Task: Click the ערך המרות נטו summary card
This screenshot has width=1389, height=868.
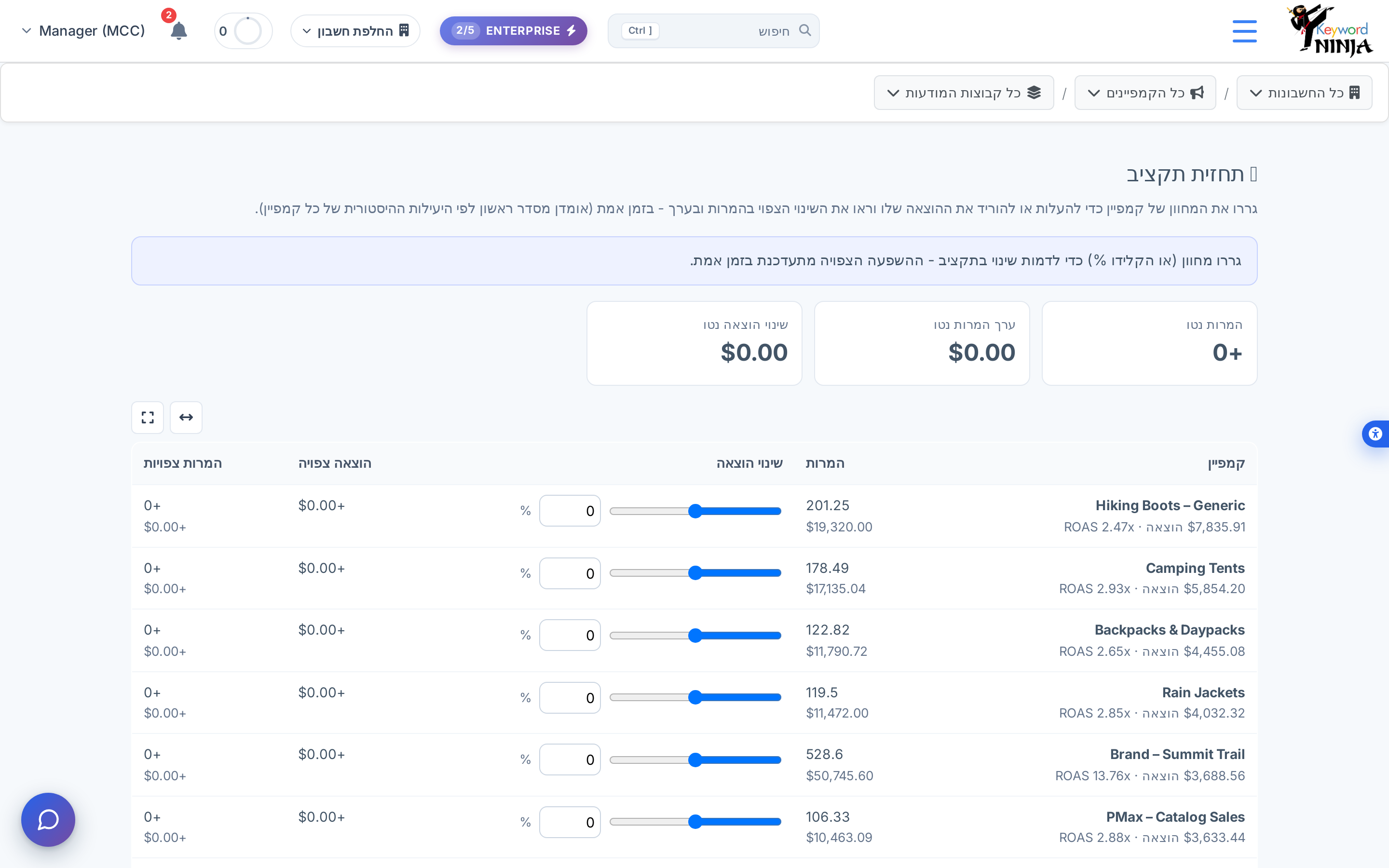Action: coord(922,343)
